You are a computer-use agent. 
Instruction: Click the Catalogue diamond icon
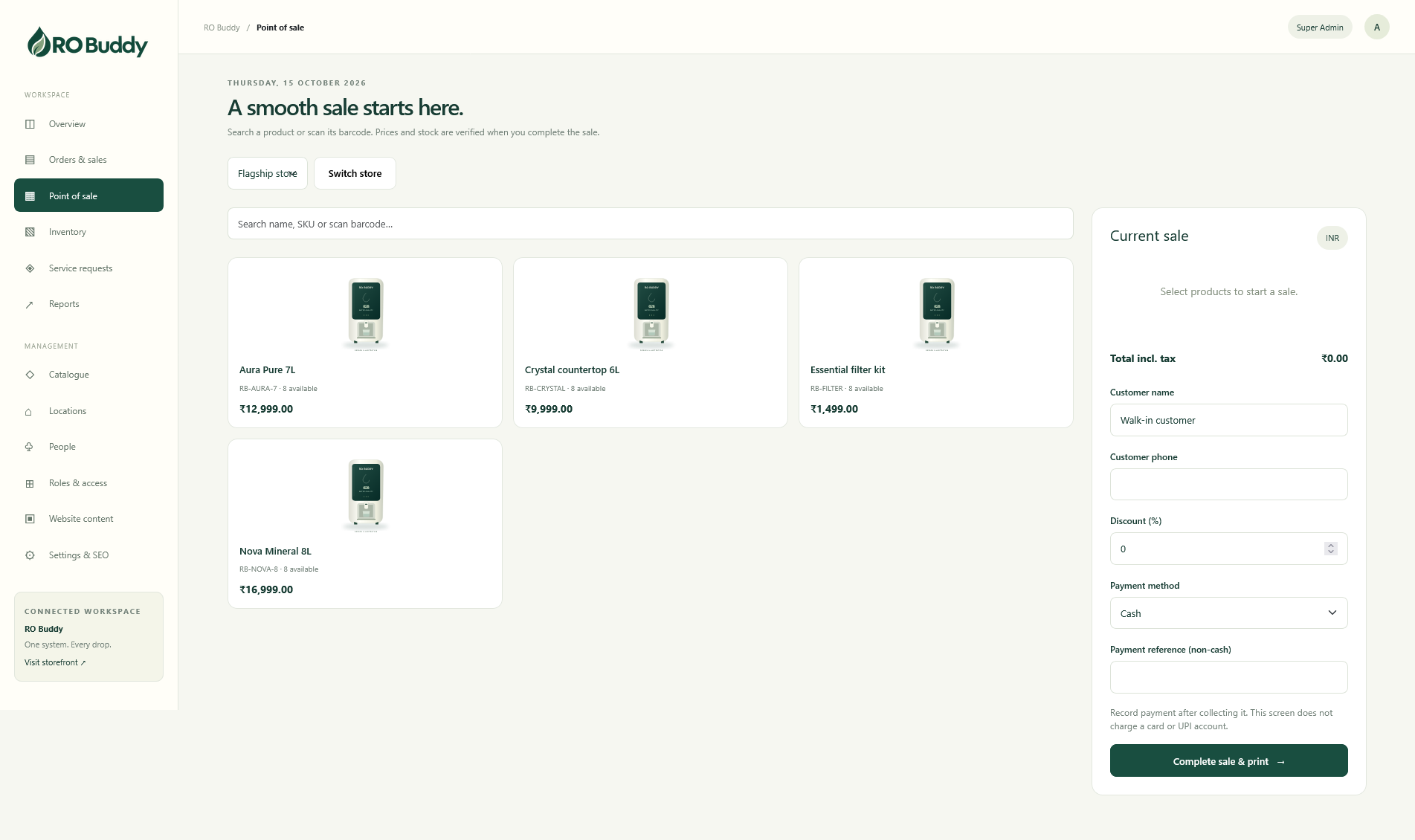click(x=30, y=375)
